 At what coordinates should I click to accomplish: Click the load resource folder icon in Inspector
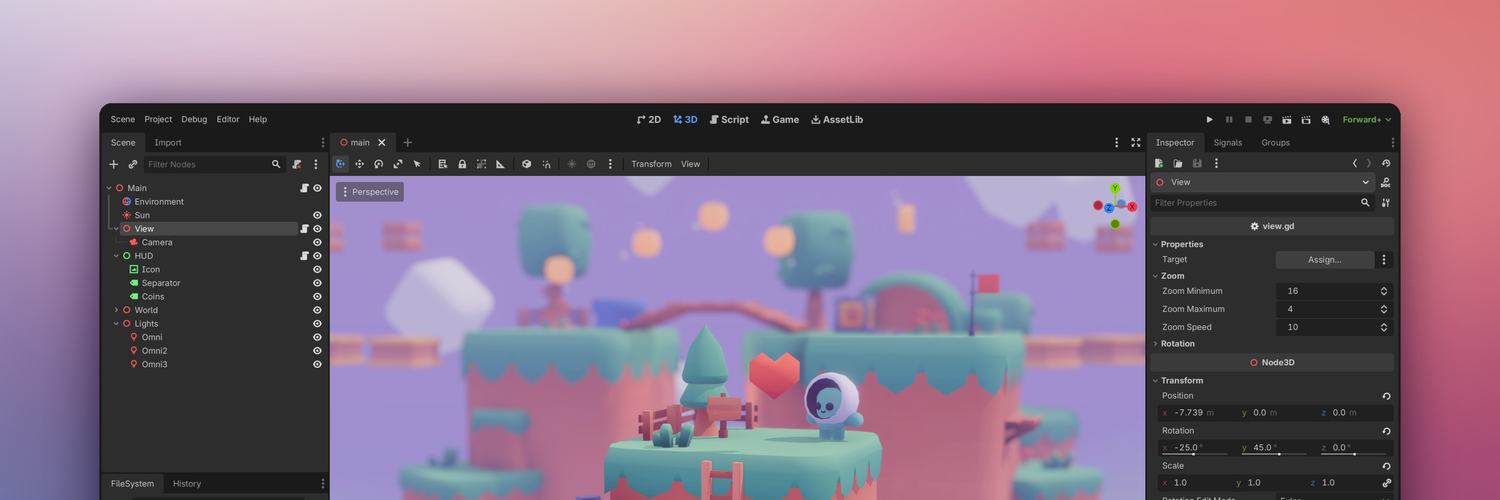[1178, 163]
